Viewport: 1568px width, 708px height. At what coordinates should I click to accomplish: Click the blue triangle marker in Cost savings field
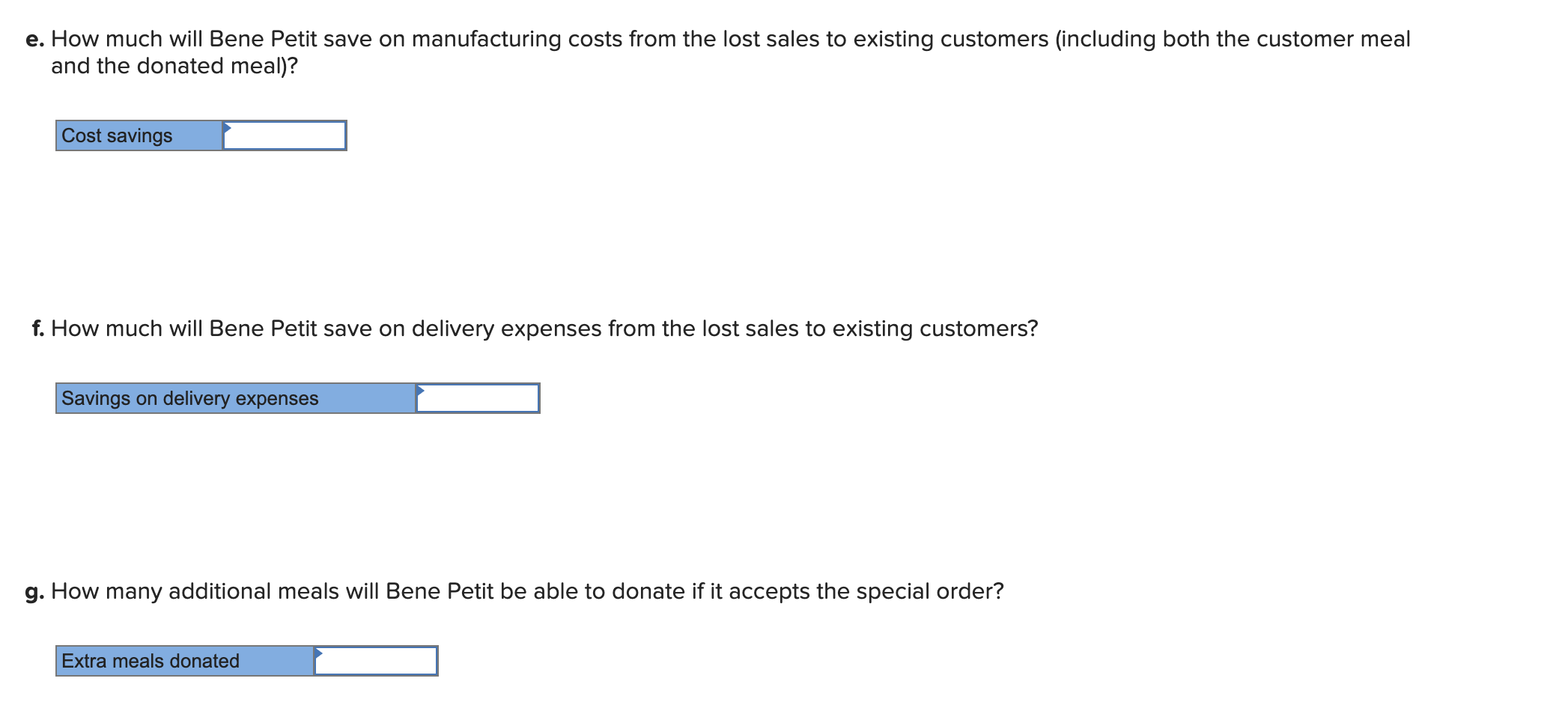[x=228, y=128]
